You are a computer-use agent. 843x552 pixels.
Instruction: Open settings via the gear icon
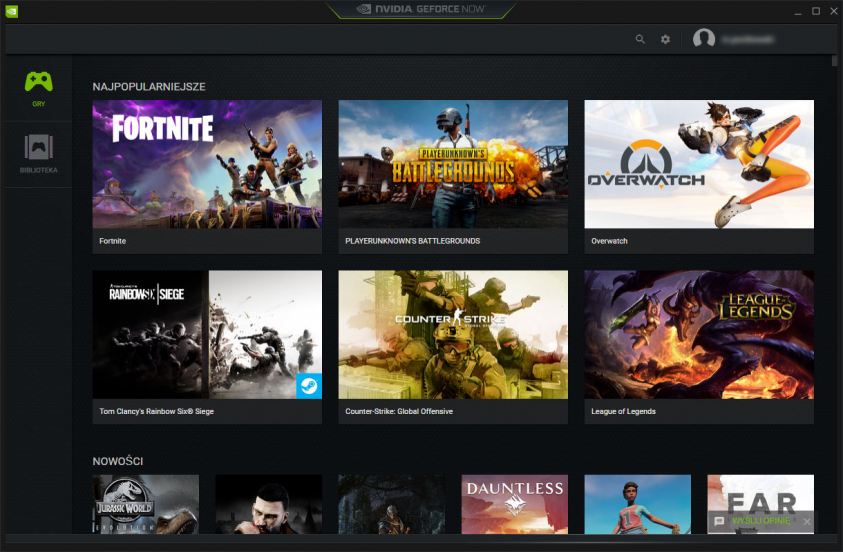click(x=665, y=39)
